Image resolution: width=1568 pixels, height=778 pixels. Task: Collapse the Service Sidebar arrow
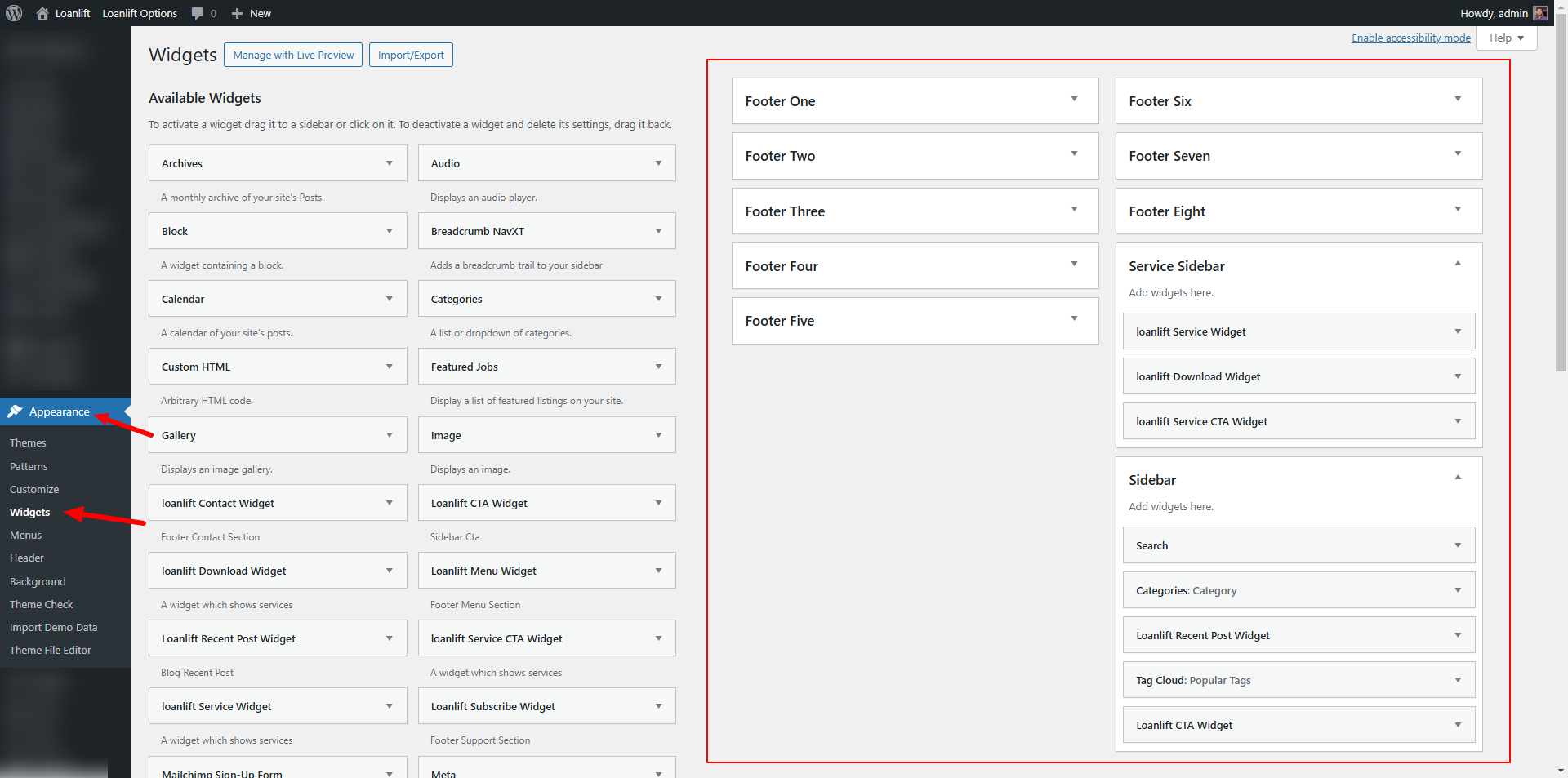(1458, 264)
